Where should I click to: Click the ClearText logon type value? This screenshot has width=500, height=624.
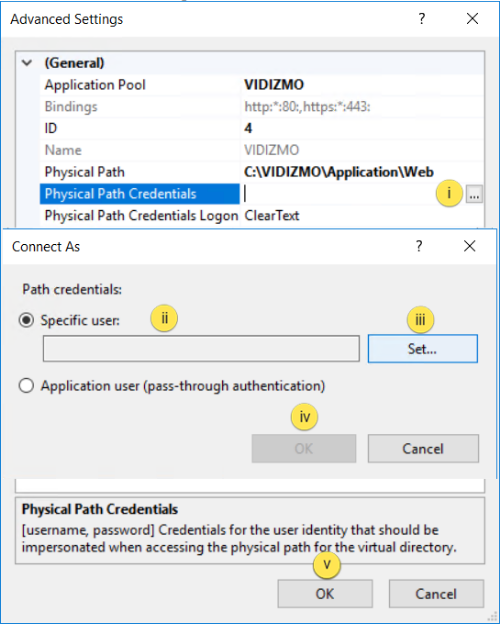(272, 216)
